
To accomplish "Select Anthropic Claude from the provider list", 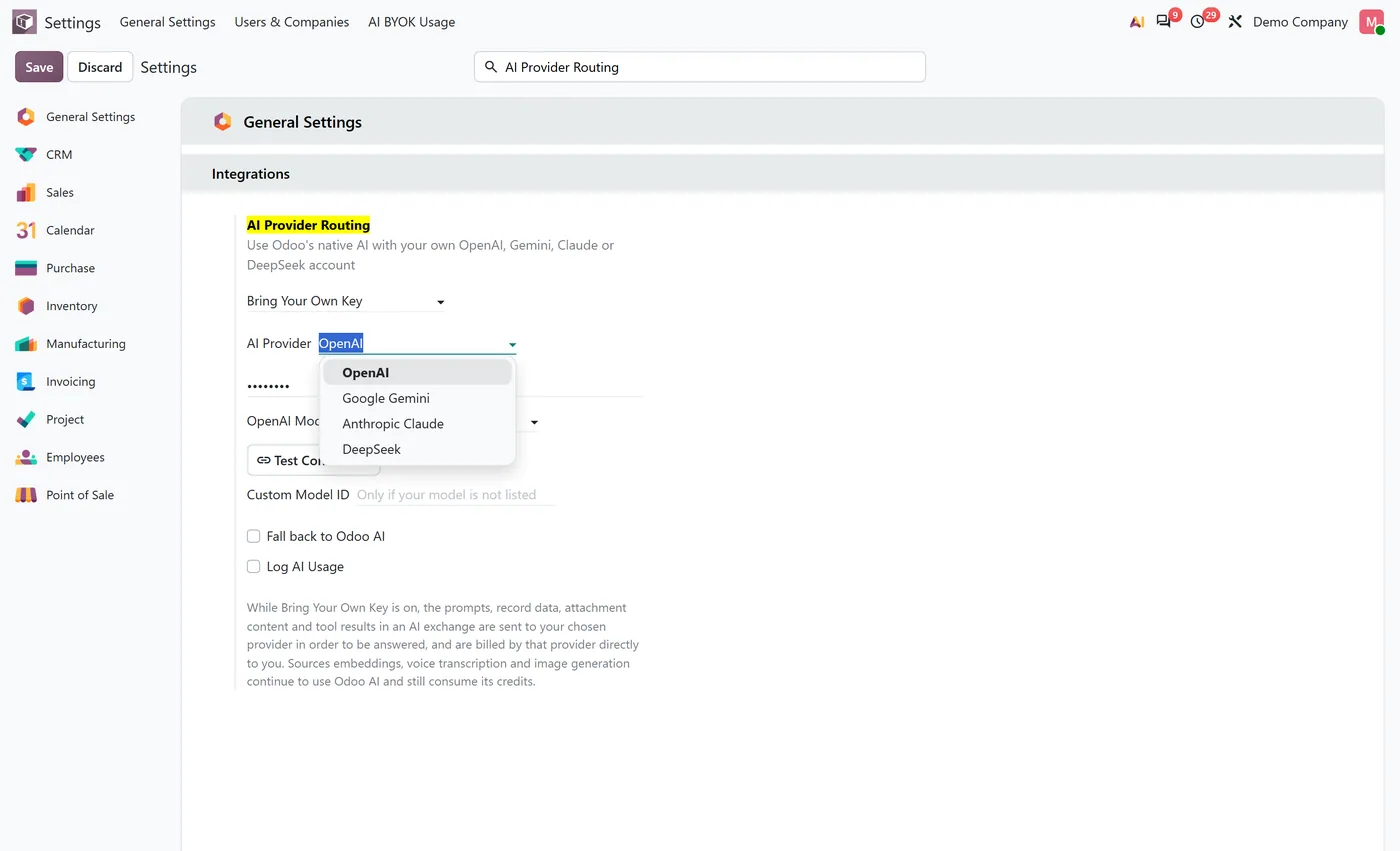I will (417, 424).
